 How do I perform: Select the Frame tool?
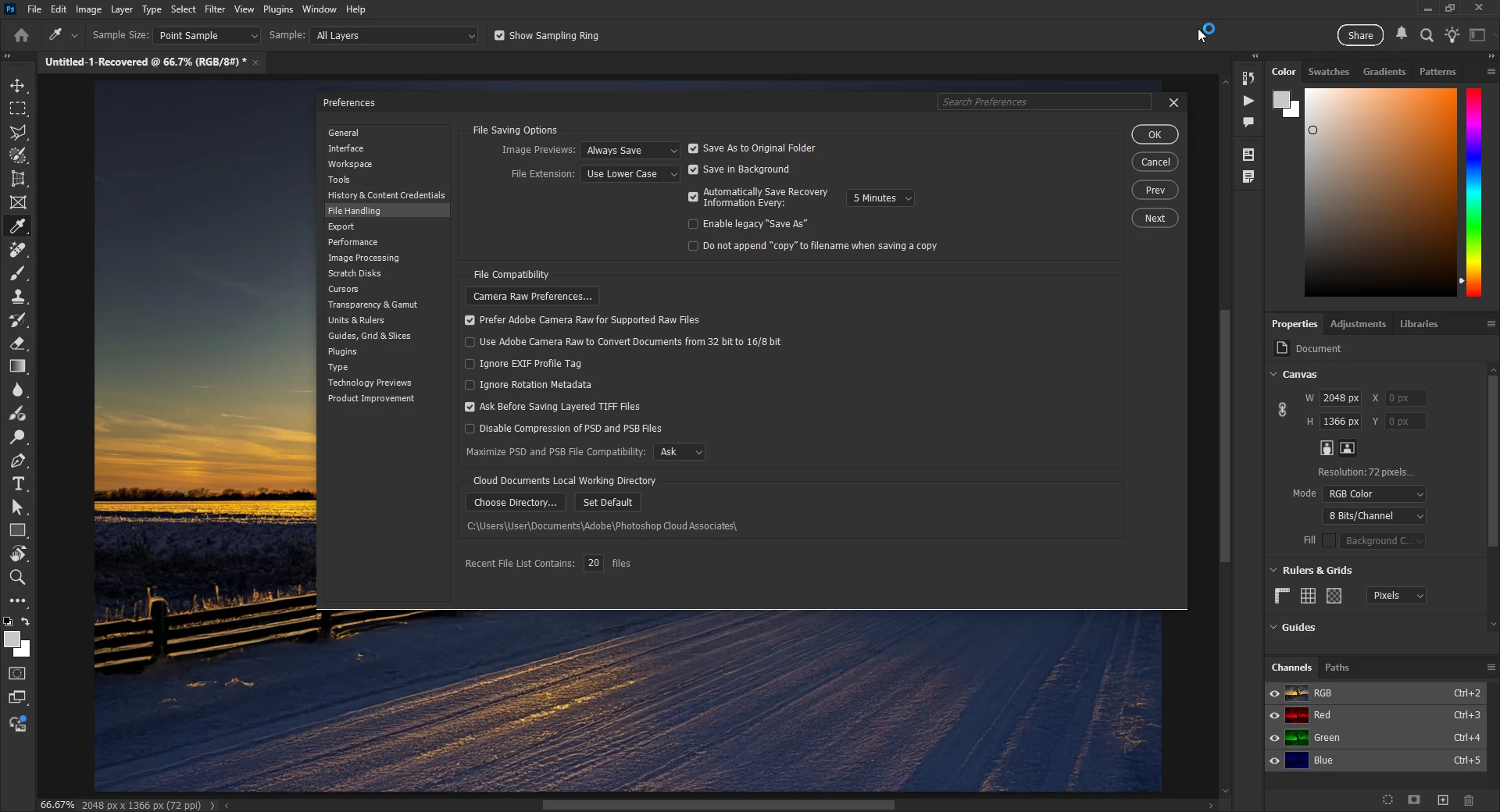pyautogui.click(x=17, y=202)
